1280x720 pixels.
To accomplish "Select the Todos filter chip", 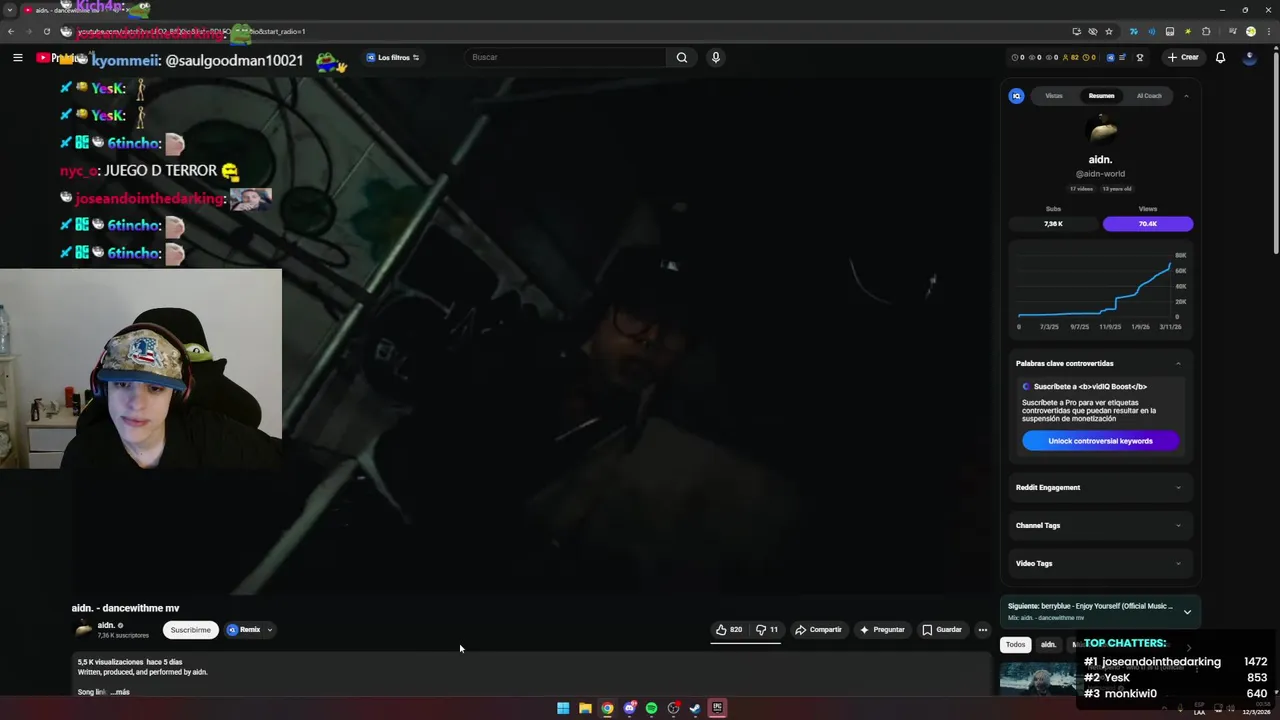I will coord(1016,645).
